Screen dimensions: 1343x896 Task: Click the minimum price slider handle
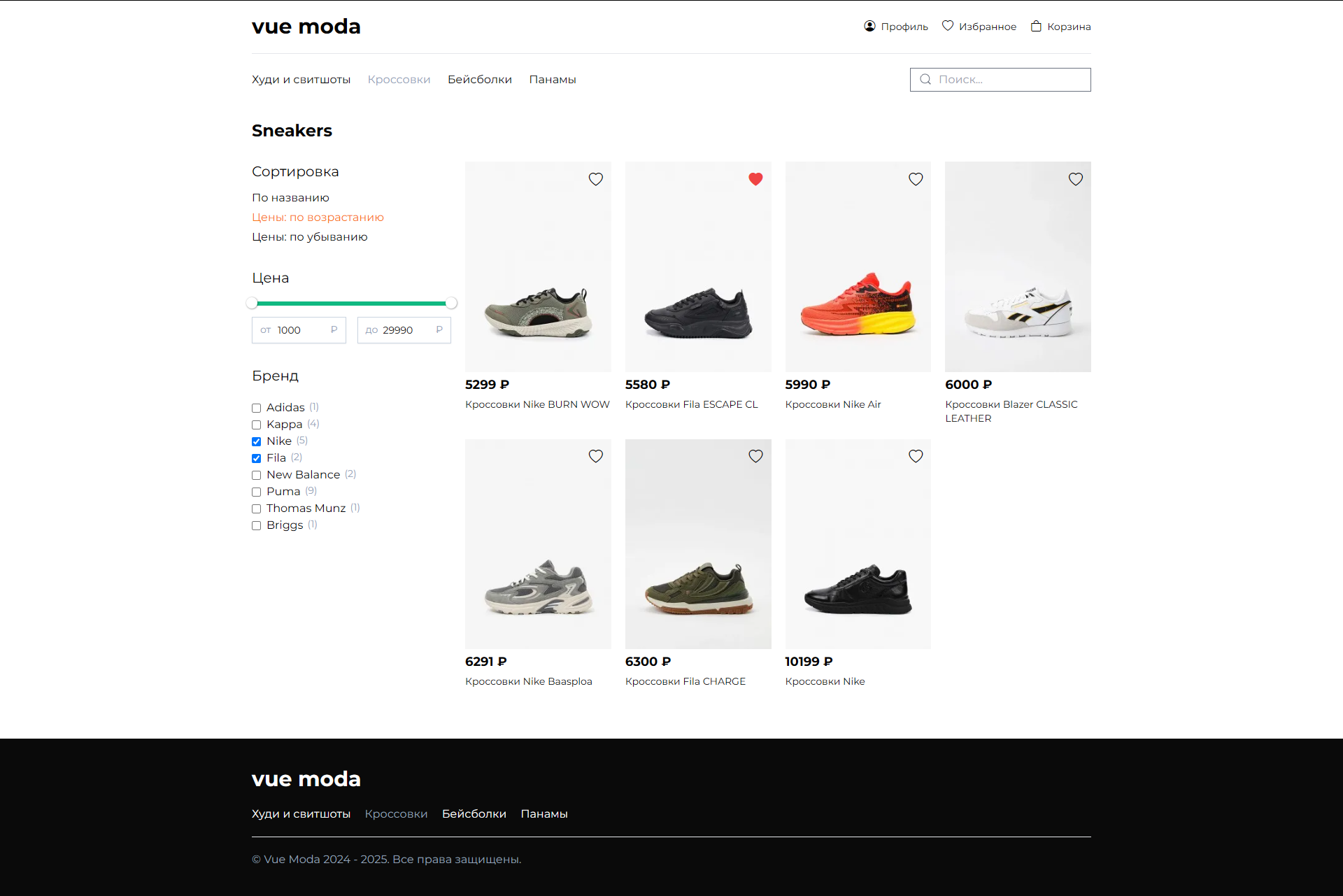pyautogui.click(x=252, y=303)
